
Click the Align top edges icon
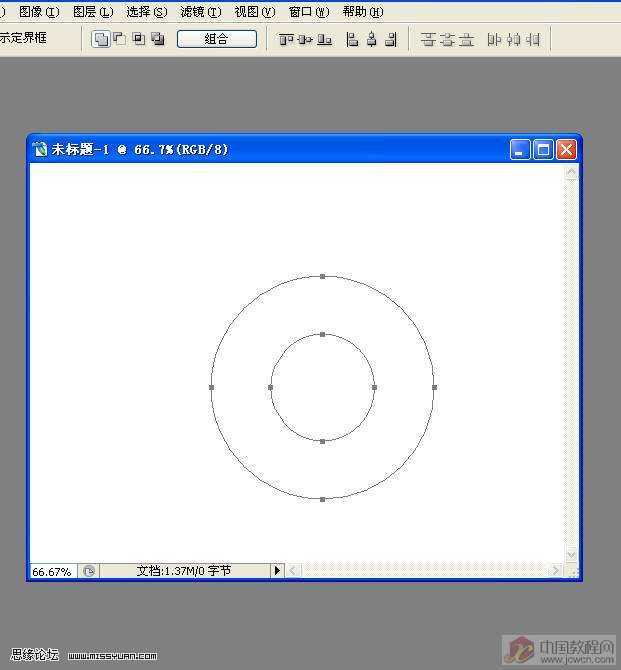(x=286, y=39)
